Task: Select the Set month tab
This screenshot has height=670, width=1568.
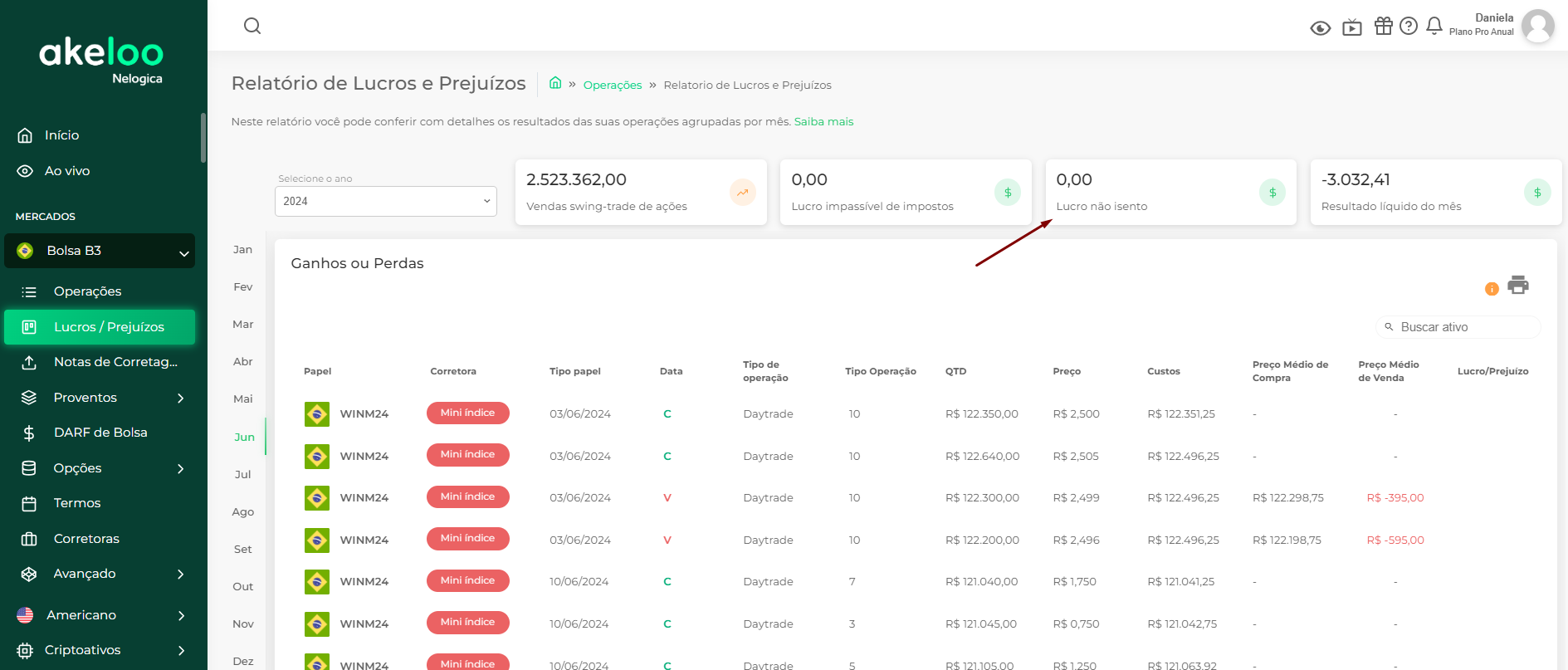Action: tap(242, 549)
